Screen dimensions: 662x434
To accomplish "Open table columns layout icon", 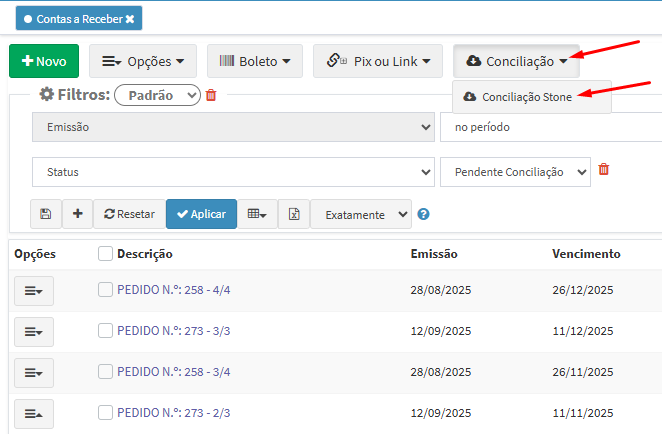I will [257, 214].
